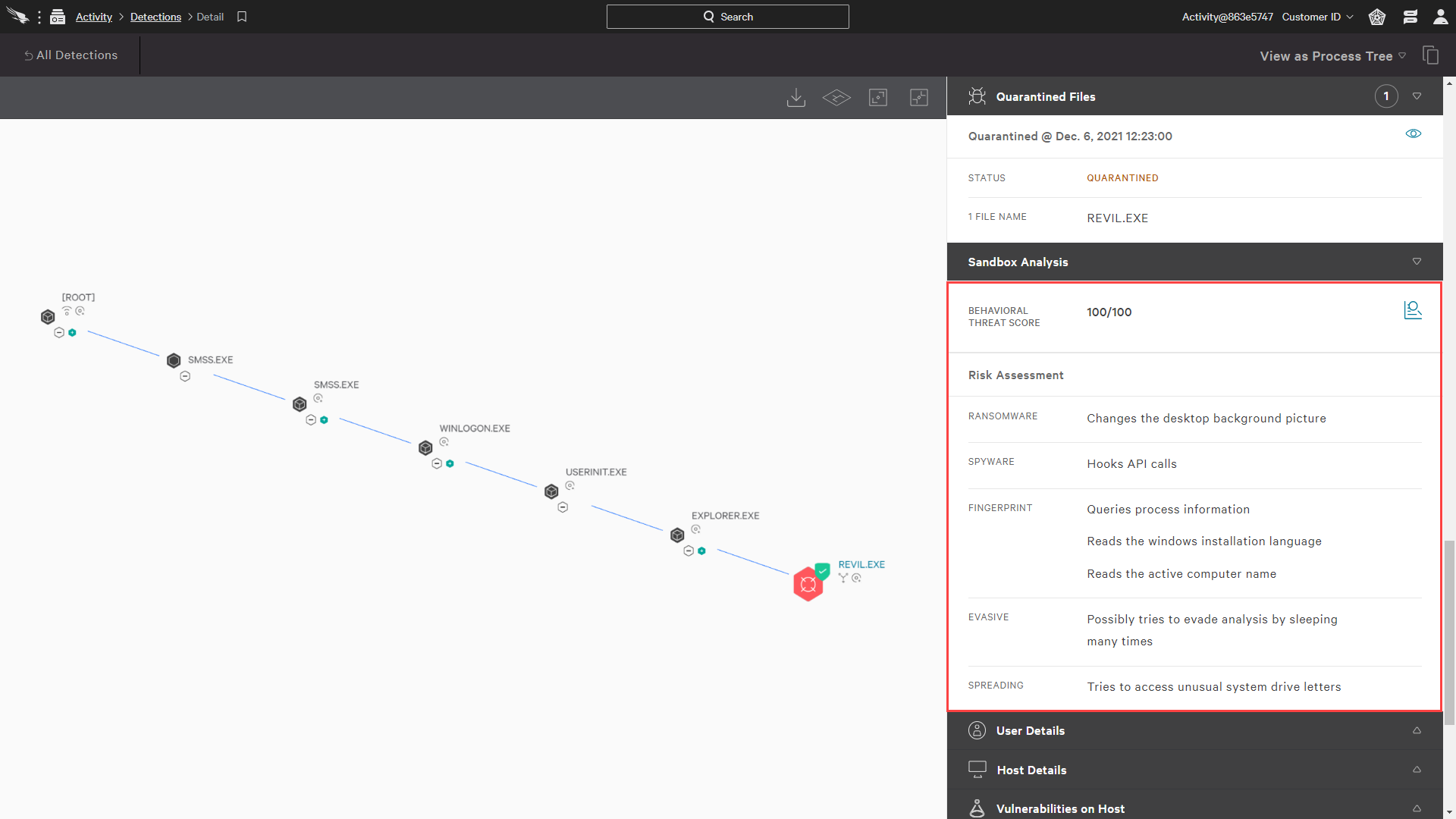Click into the Search field

pyautogui.click(x=728, y=17)
